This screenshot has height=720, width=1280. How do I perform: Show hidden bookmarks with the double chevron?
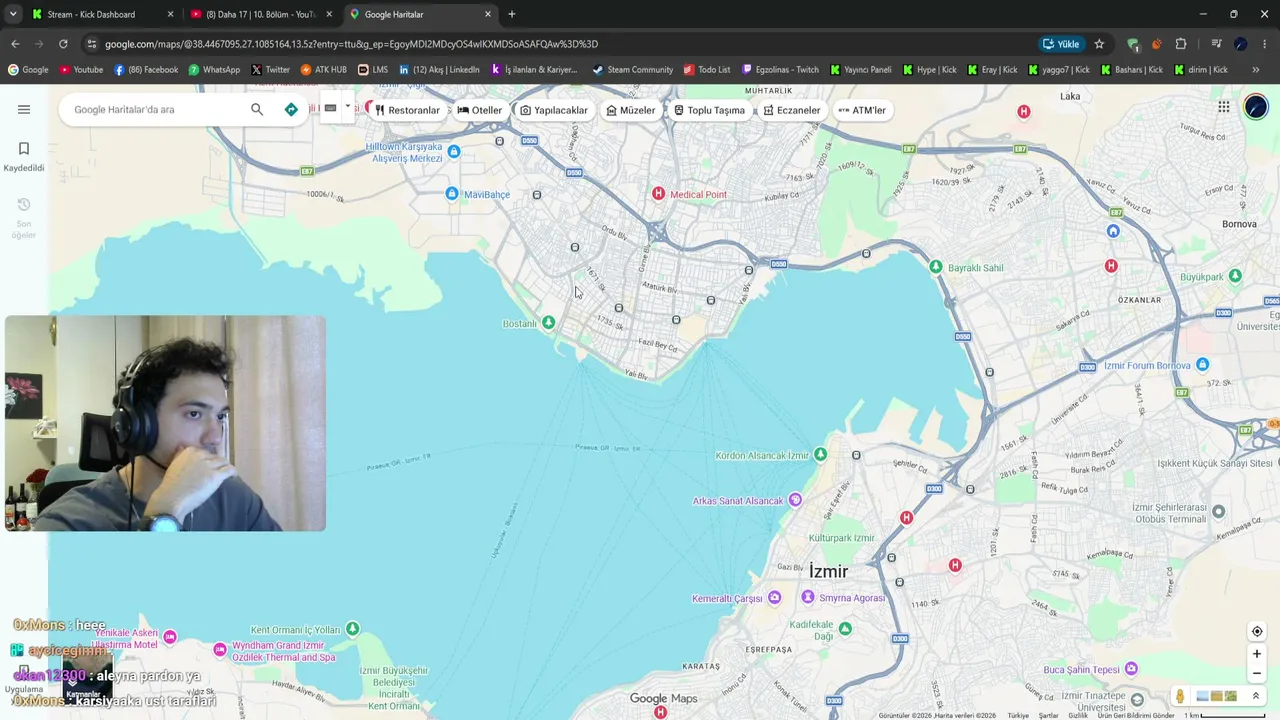pos(1256,70)
